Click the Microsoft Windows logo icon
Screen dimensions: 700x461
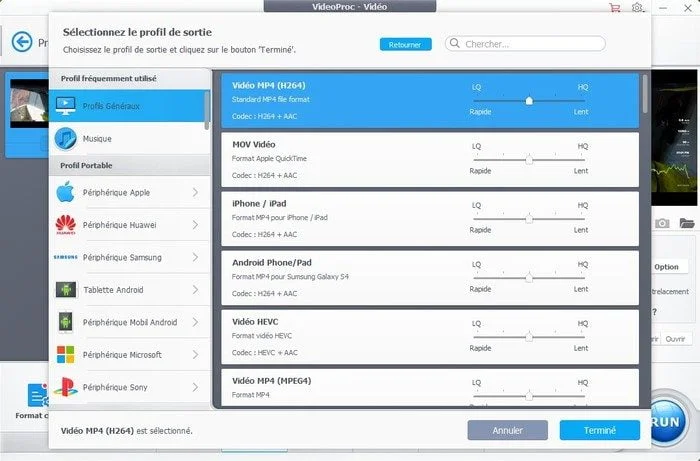(66, 354)
